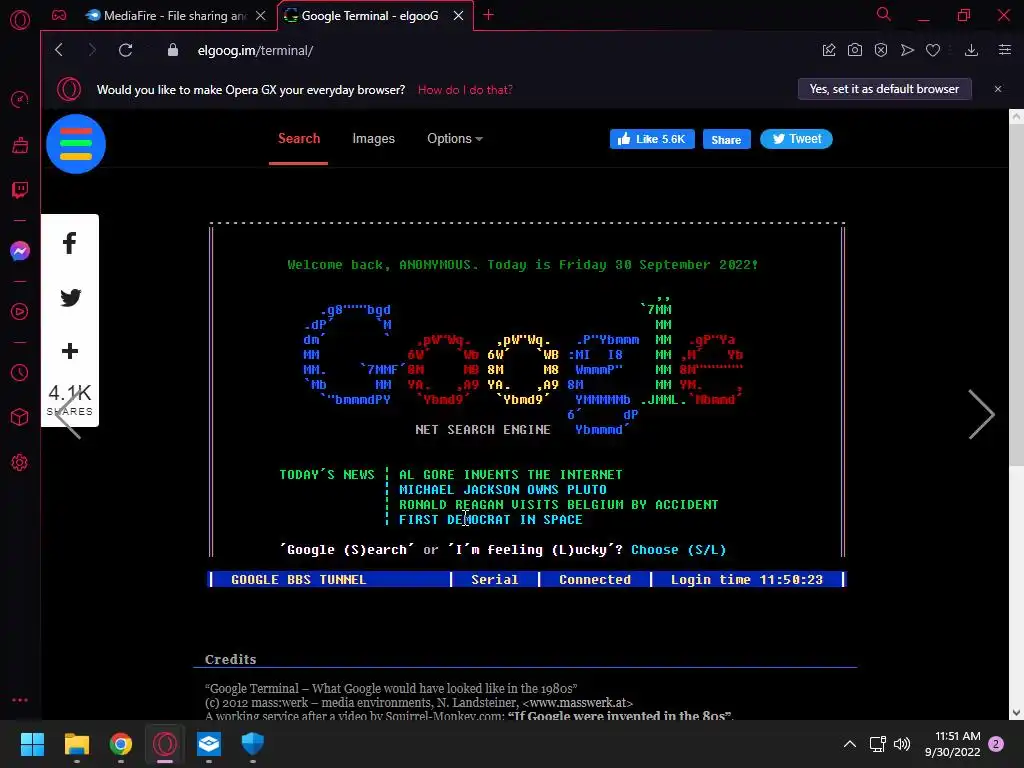Open Twitch panel in sidebar

(x=20, y=190)
